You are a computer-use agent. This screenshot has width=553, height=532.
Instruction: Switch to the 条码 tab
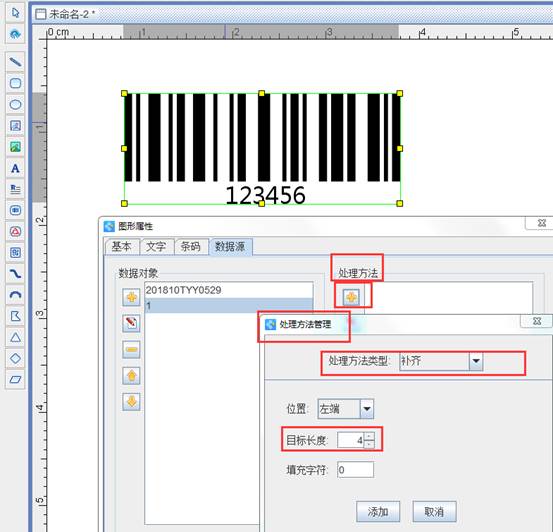tap(191, 246)
